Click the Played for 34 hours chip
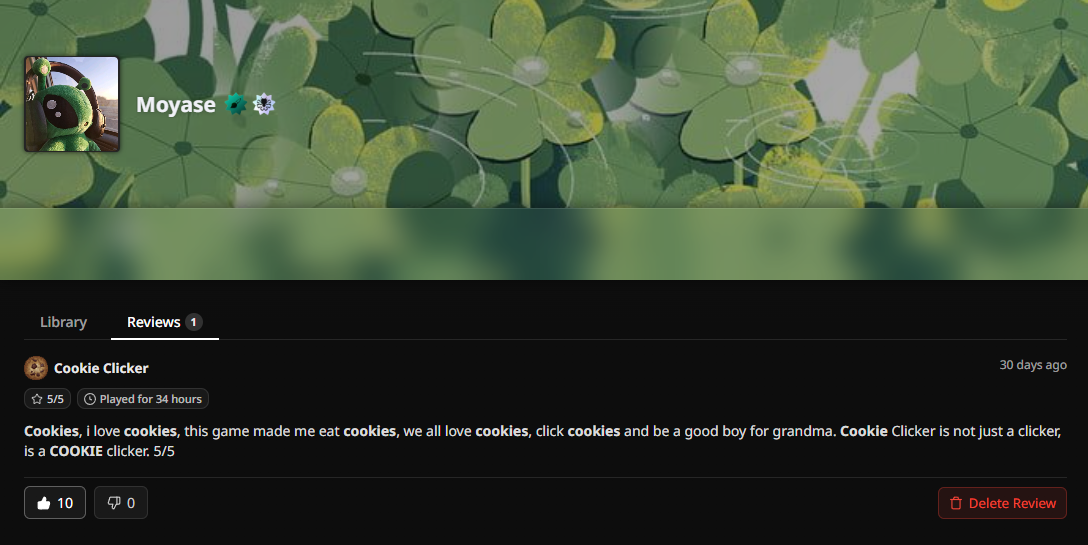This screenshot has height=545, width=1088. pyautogui.click(x=143, y=399)
